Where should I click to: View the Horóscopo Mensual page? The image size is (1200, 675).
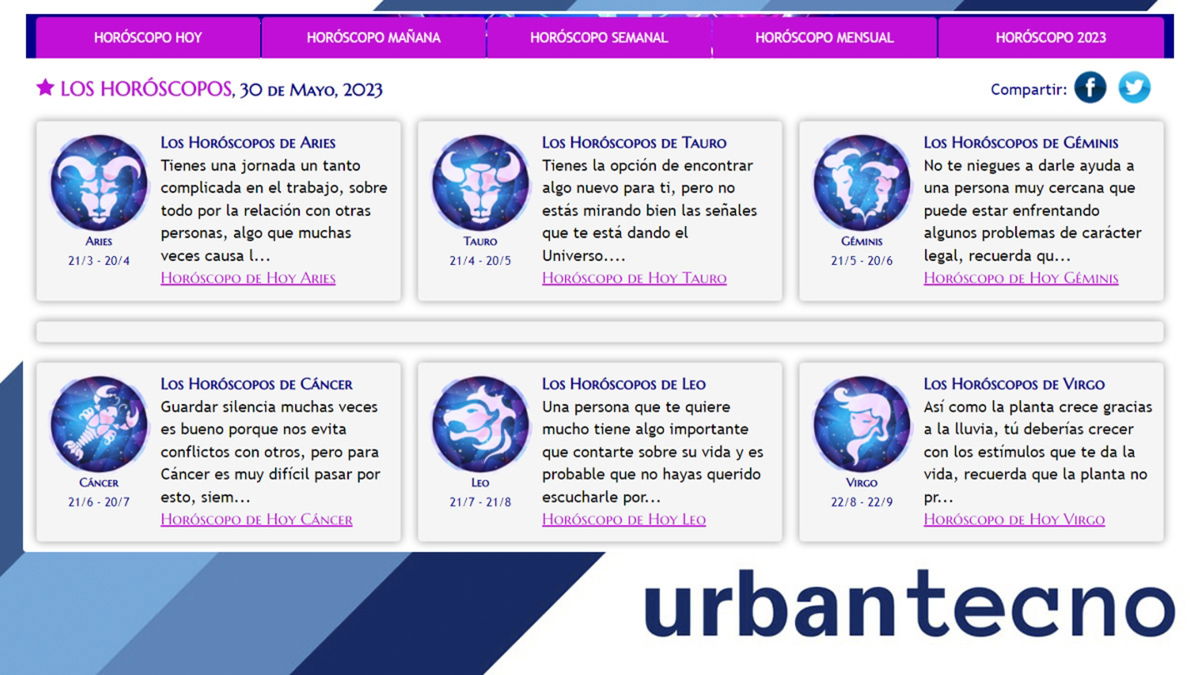(x=824, y=37)
